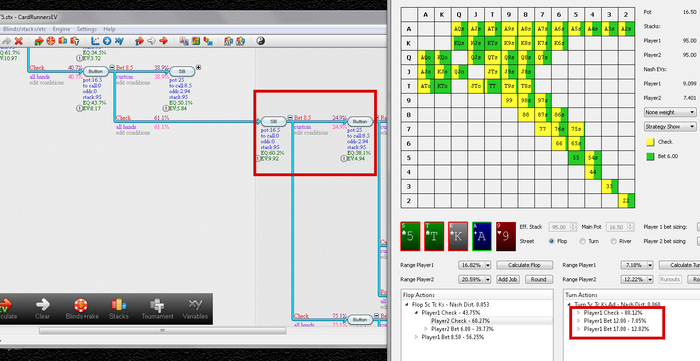Open the Strategy Show dropdown

click(x=670, y=127)
